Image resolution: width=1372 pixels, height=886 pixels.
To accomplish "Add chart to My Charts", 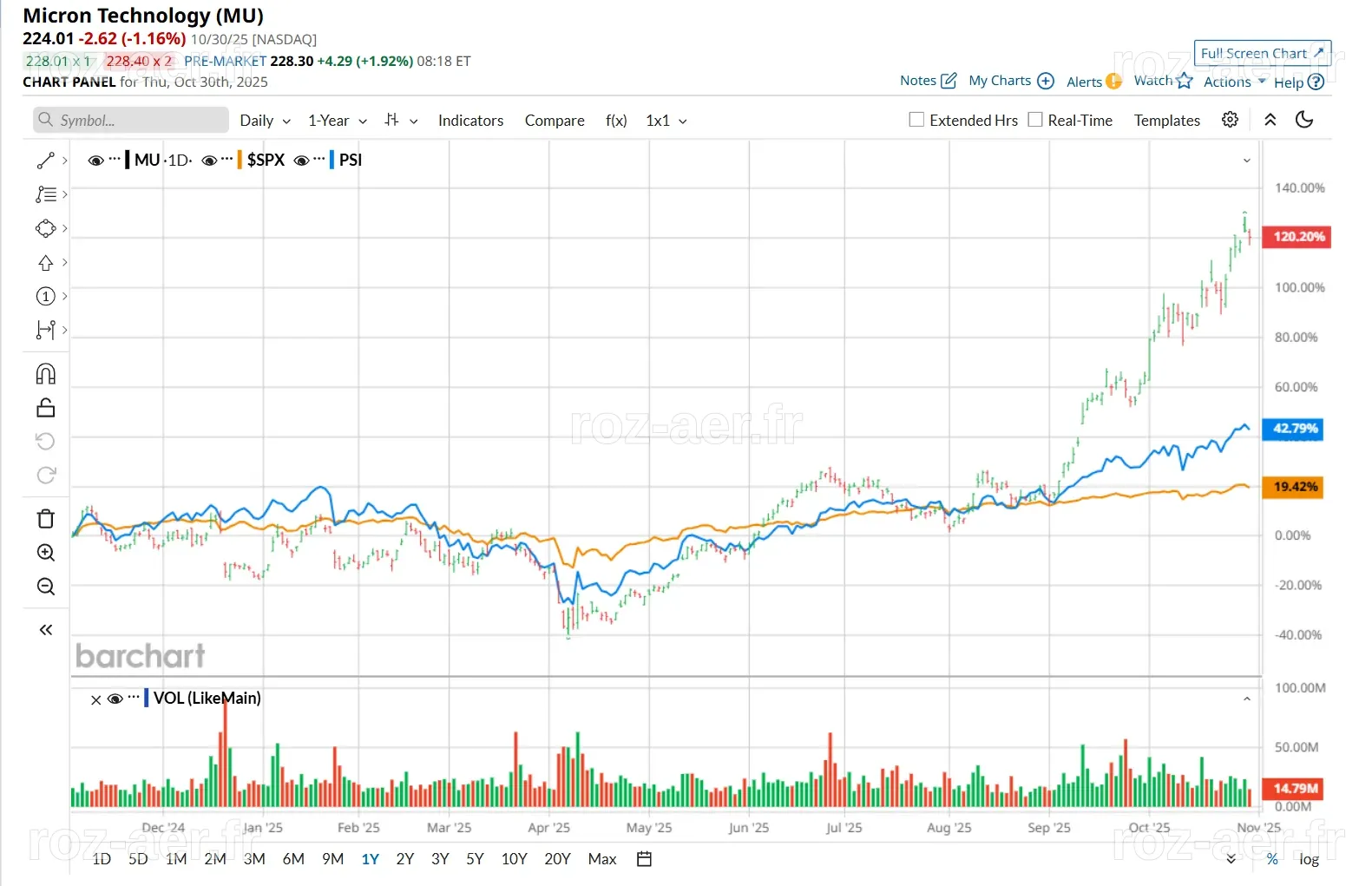I will [x=1011, y=81].
